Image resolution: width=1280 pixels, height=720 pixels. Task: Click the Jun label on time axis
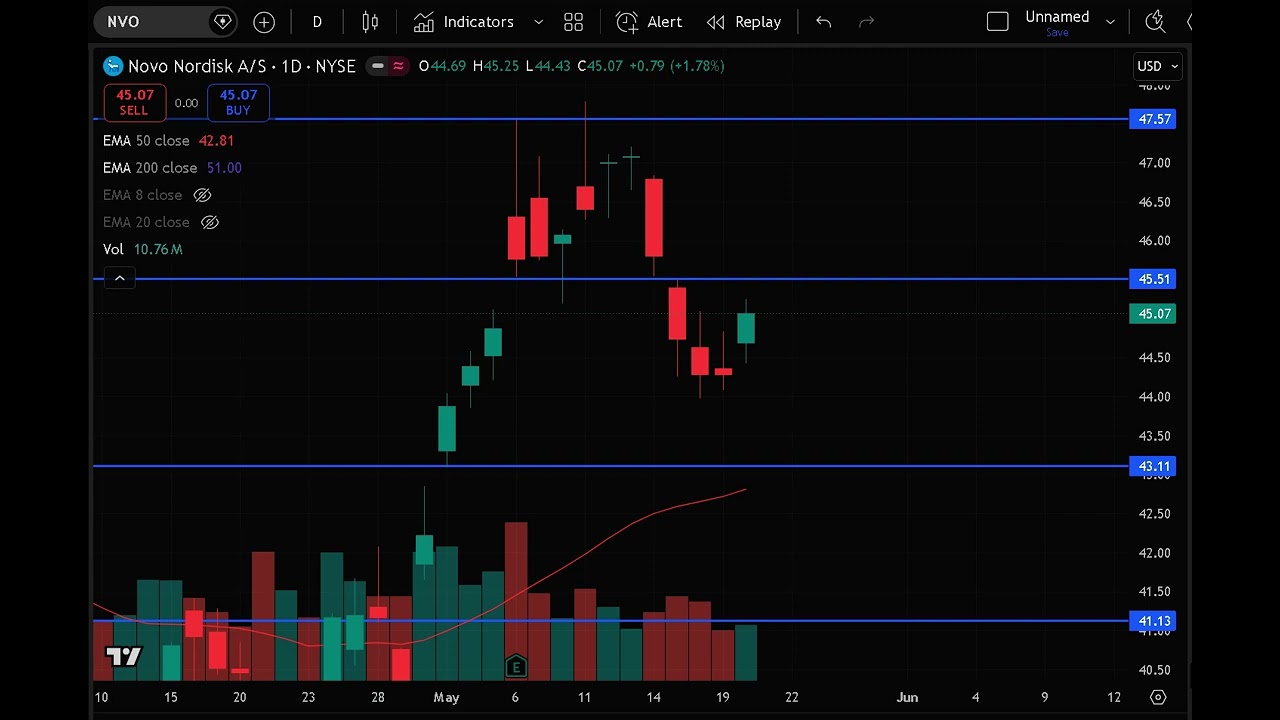[x=907, y=697]
